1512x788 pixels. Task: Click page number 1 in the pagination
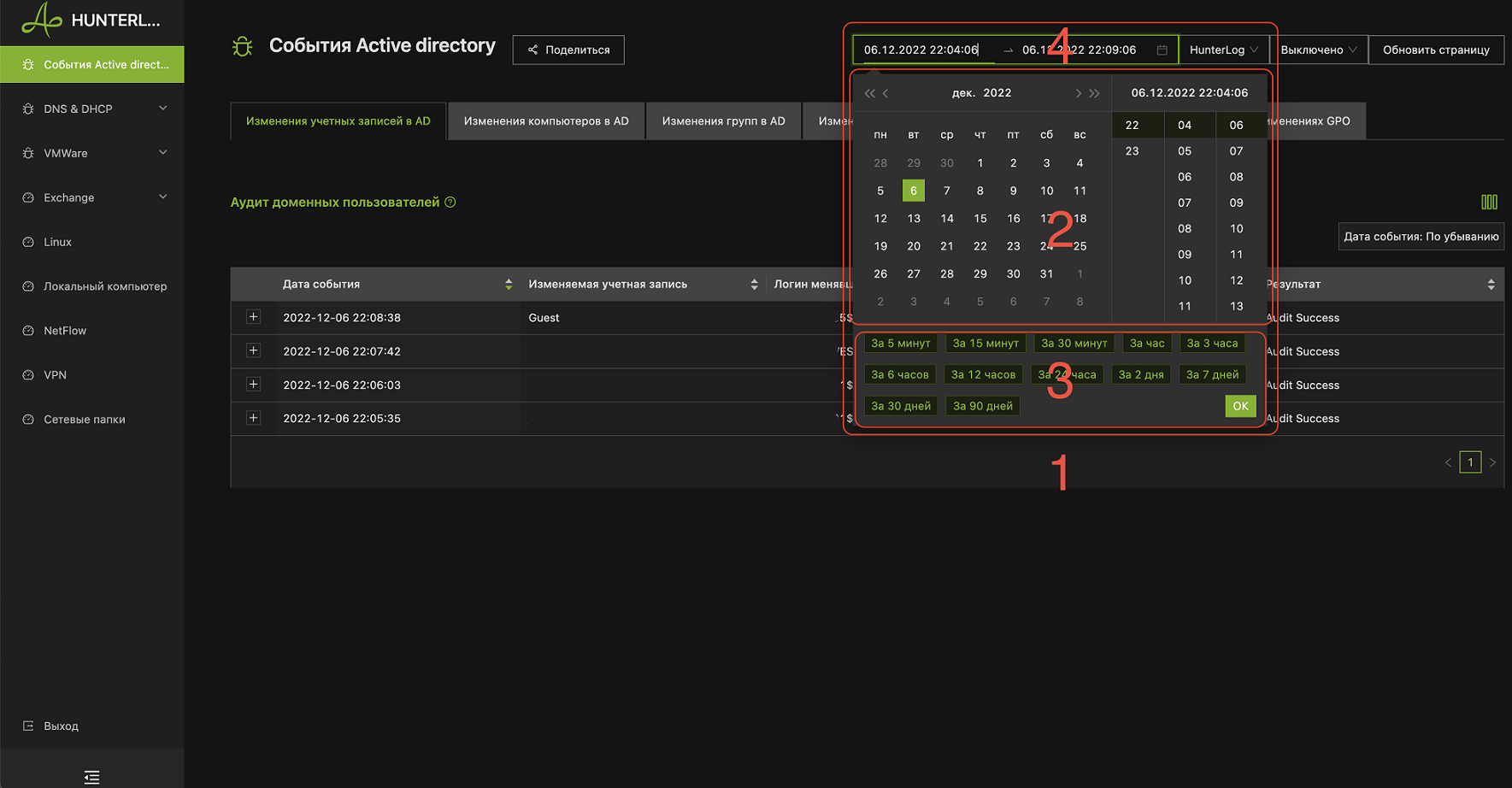(1470, 462)
